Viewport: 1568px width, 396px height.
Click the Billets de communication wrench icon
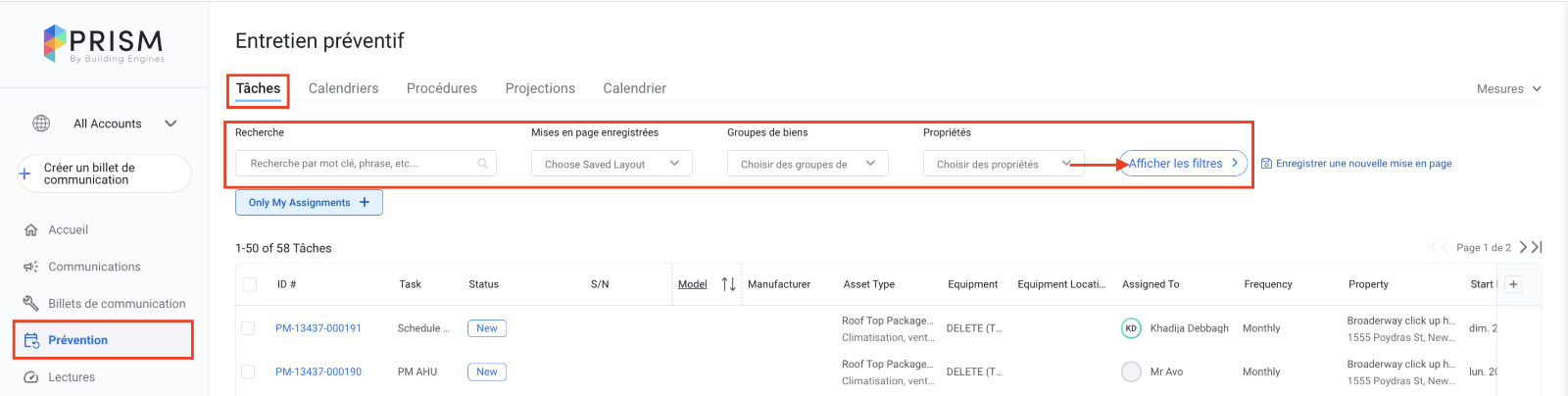30,304
